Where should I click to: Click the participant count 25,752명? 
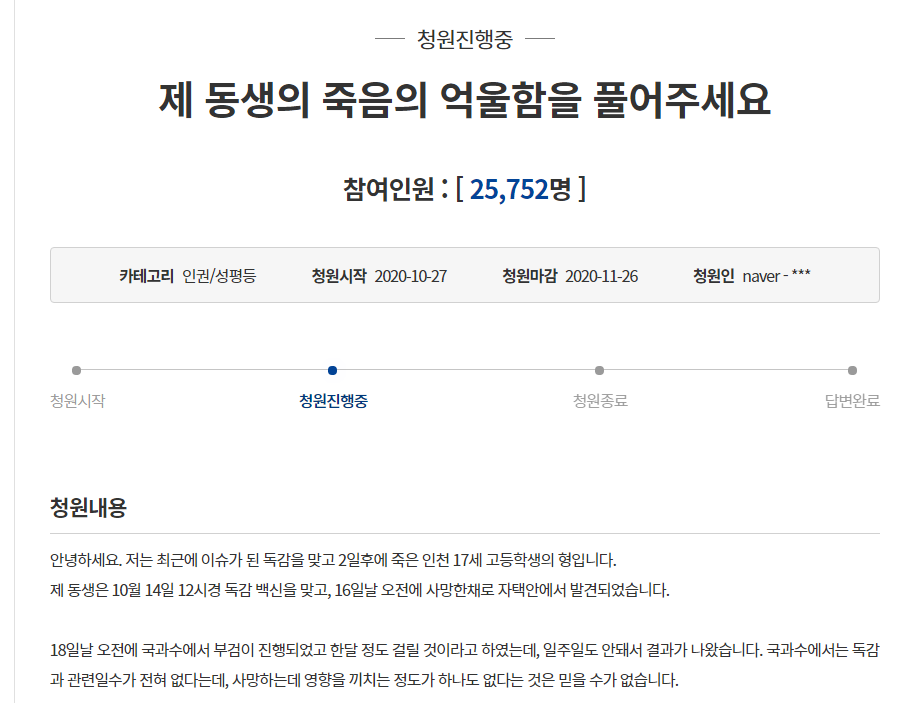pyautogui.click(x=520, y=189)
